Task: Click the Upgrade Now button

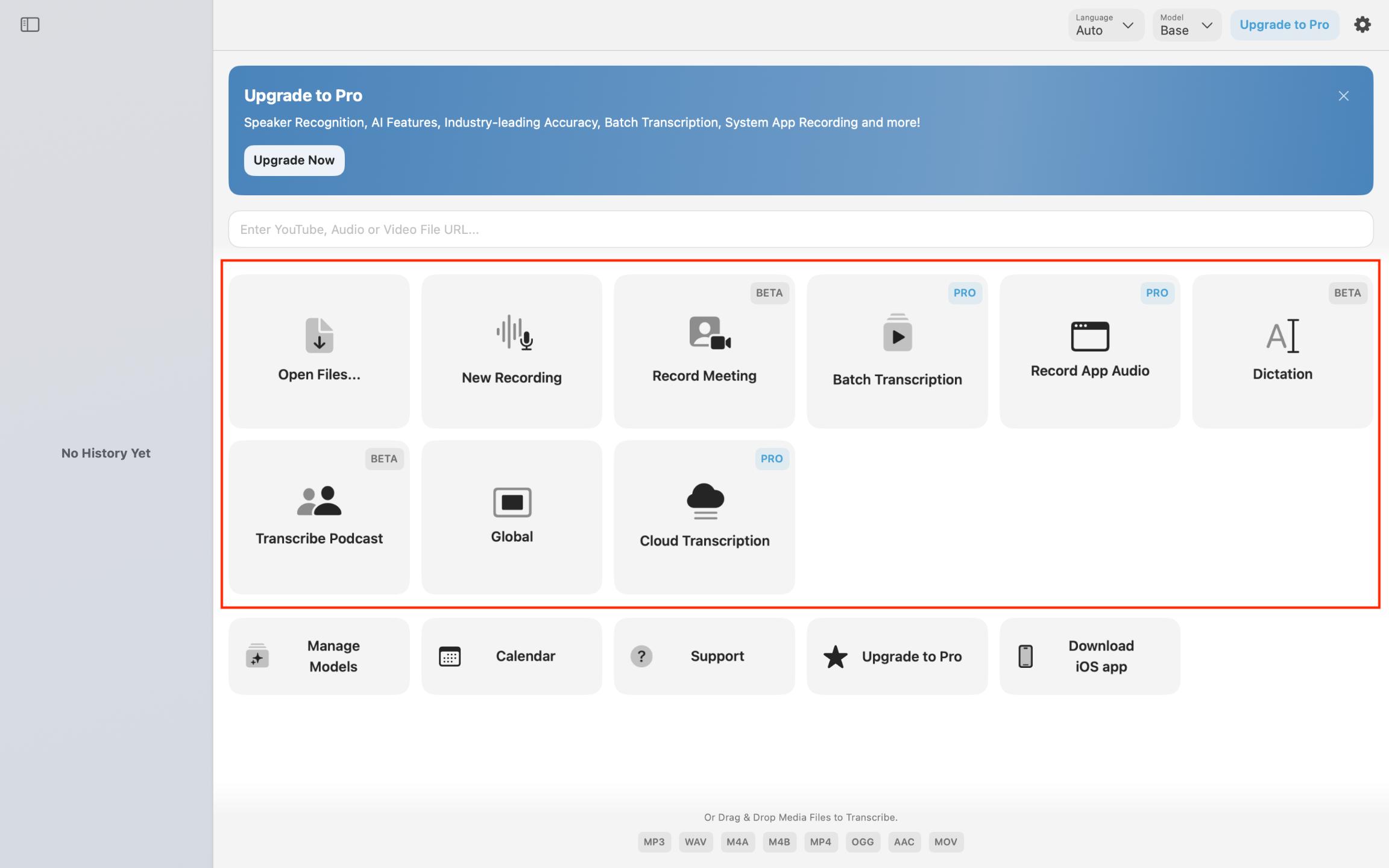Action: pyautogui.click(x=294, y=160)
